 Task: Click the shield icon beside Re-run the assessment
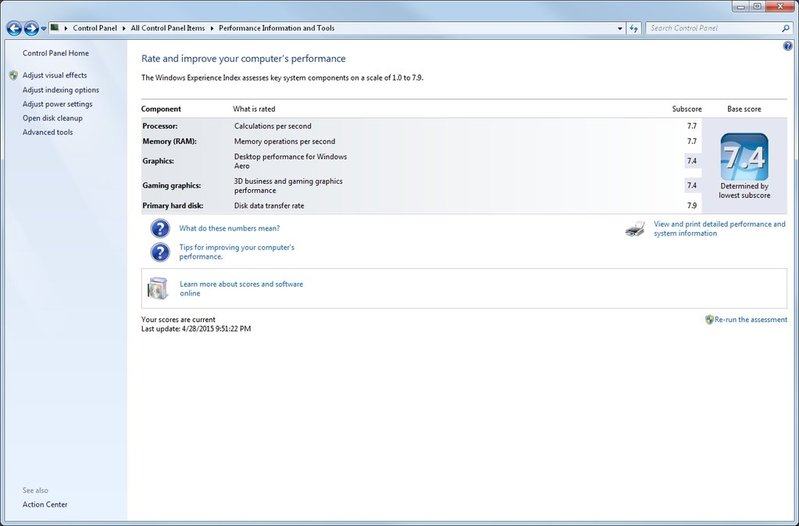point(709,320)
